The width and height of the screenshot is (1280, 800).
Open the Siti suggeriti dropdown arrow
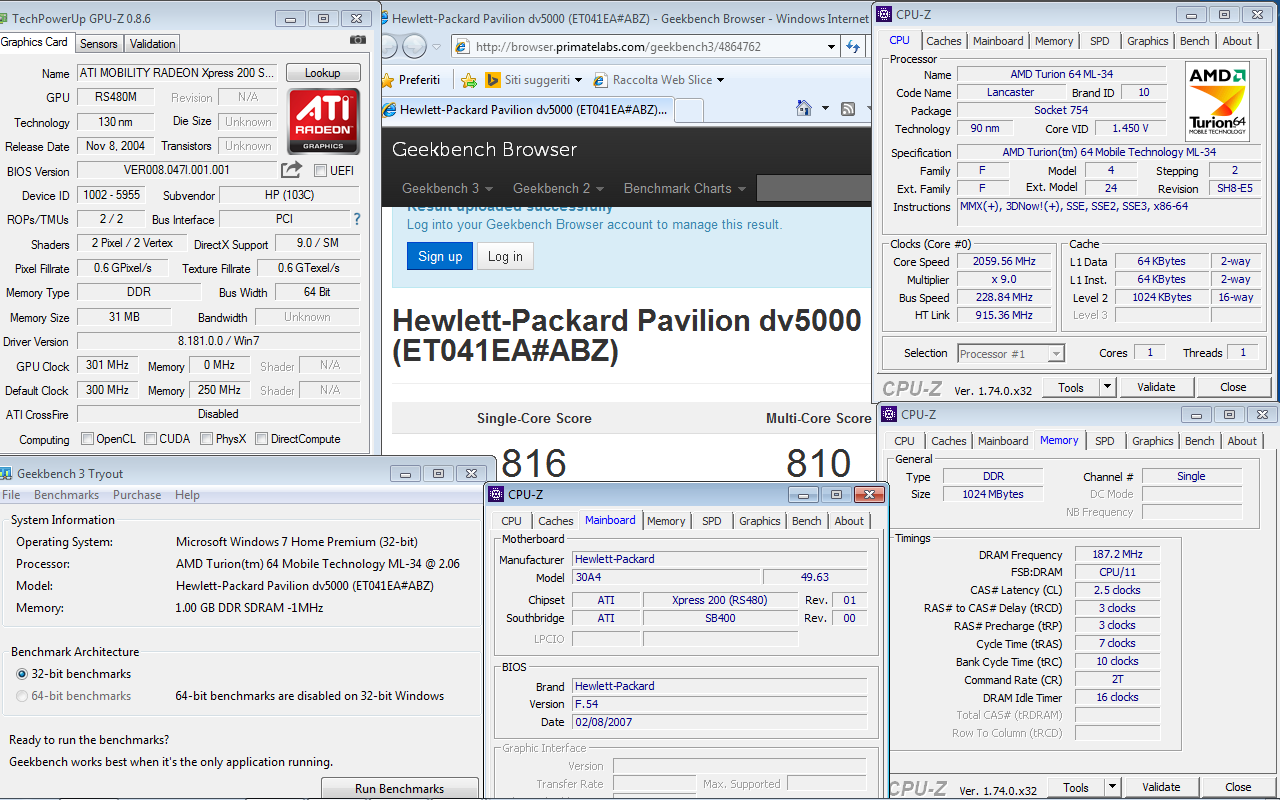(578, 80)
